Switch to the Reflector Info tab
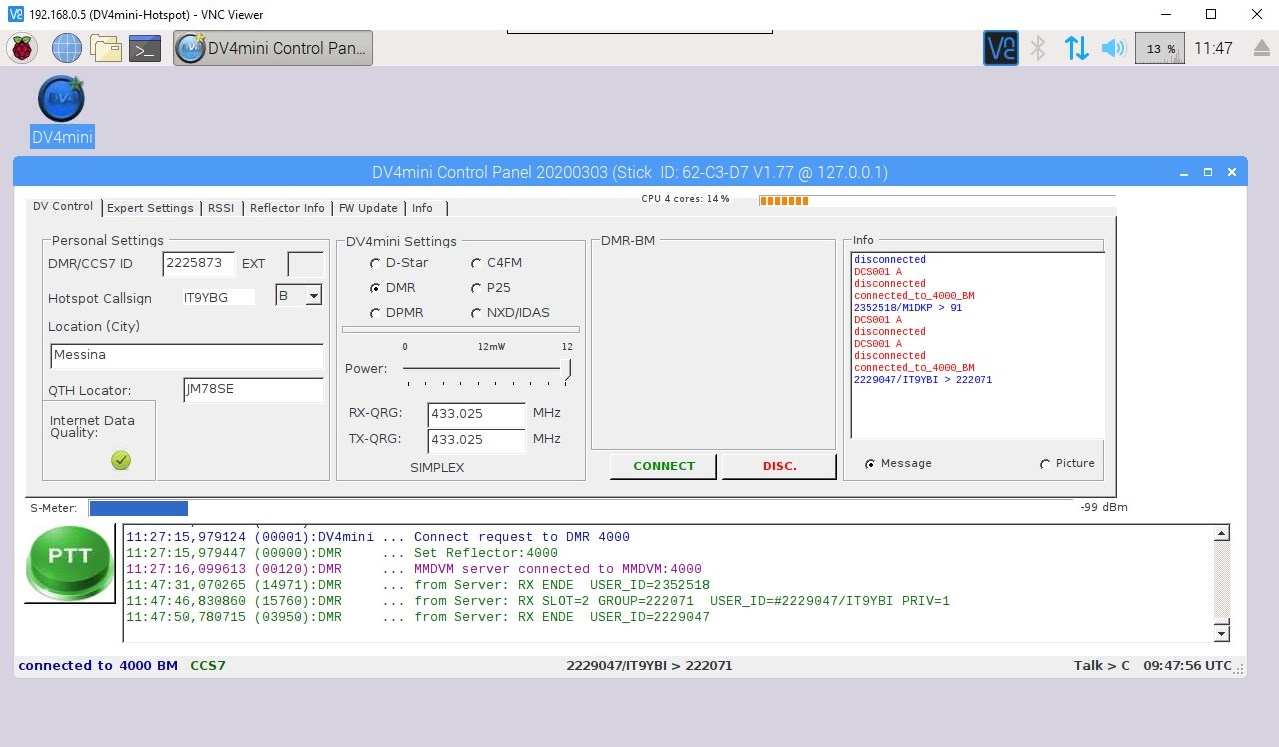1279x747 pixels. coord(287,208)
